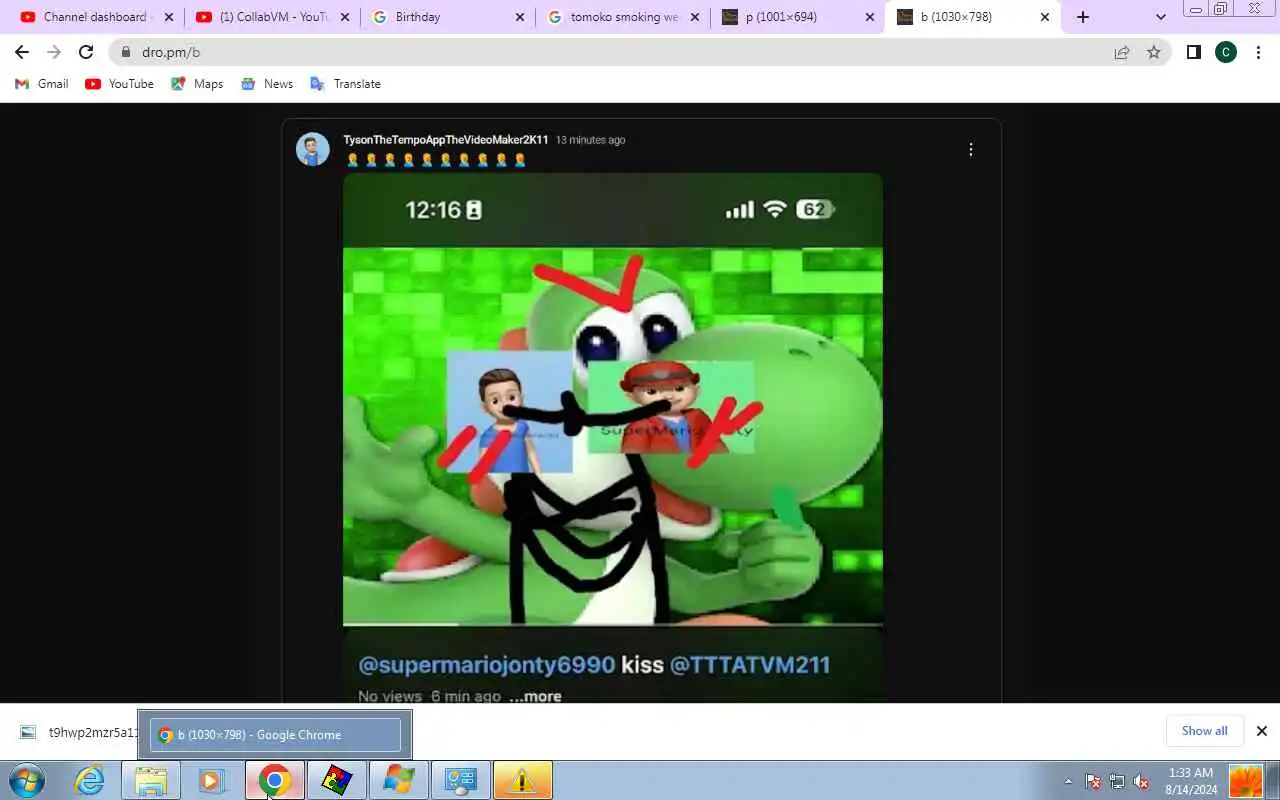Screen dimensions: 1280x800
Task: Share this page icon
Action: 1122,52
